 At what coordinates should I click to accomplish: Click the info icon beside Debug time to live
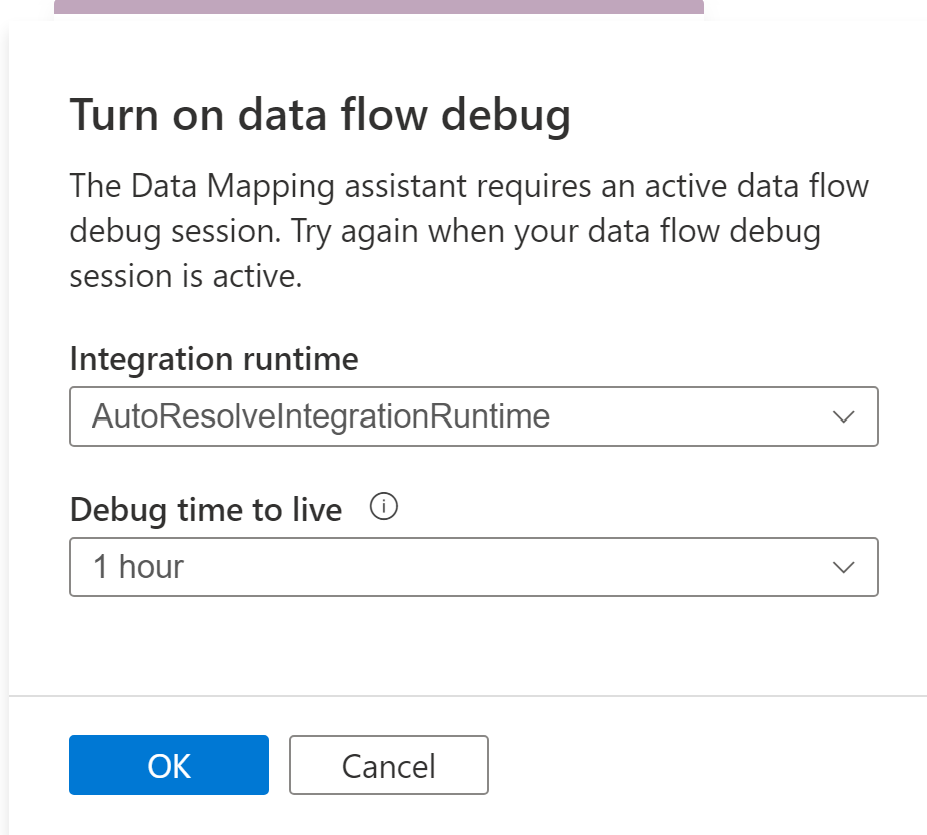[x=383, y=507]
